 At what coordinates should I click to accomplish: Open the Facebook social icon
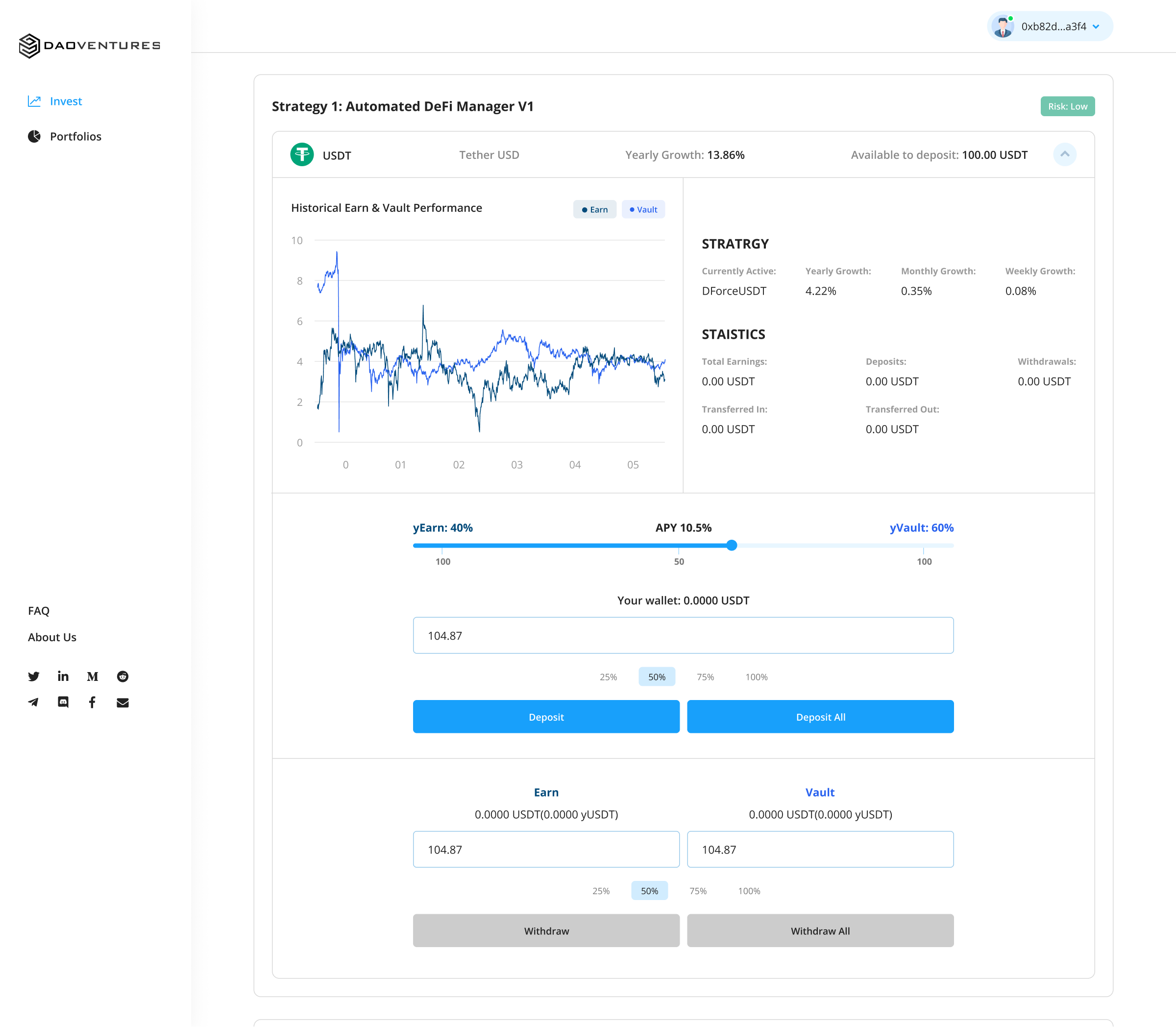pos(92,702)
